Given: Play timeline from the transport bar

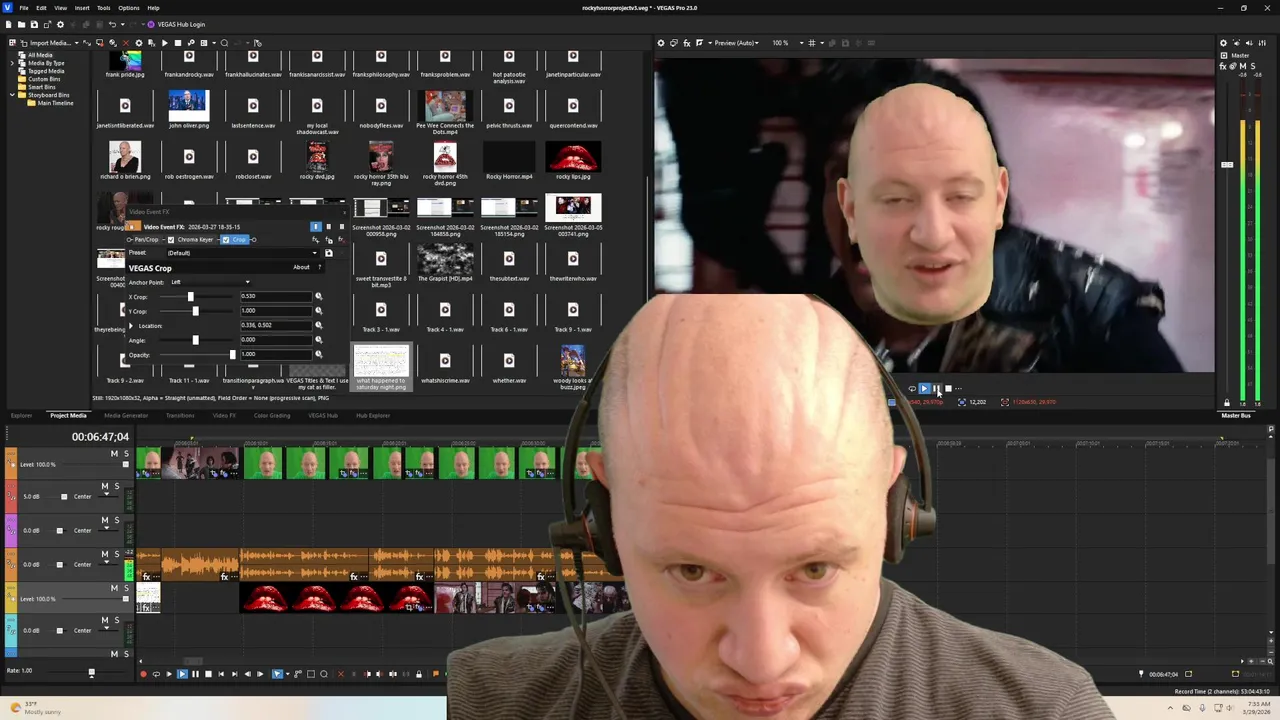Looking at the screenshot, I should point(182,674).
